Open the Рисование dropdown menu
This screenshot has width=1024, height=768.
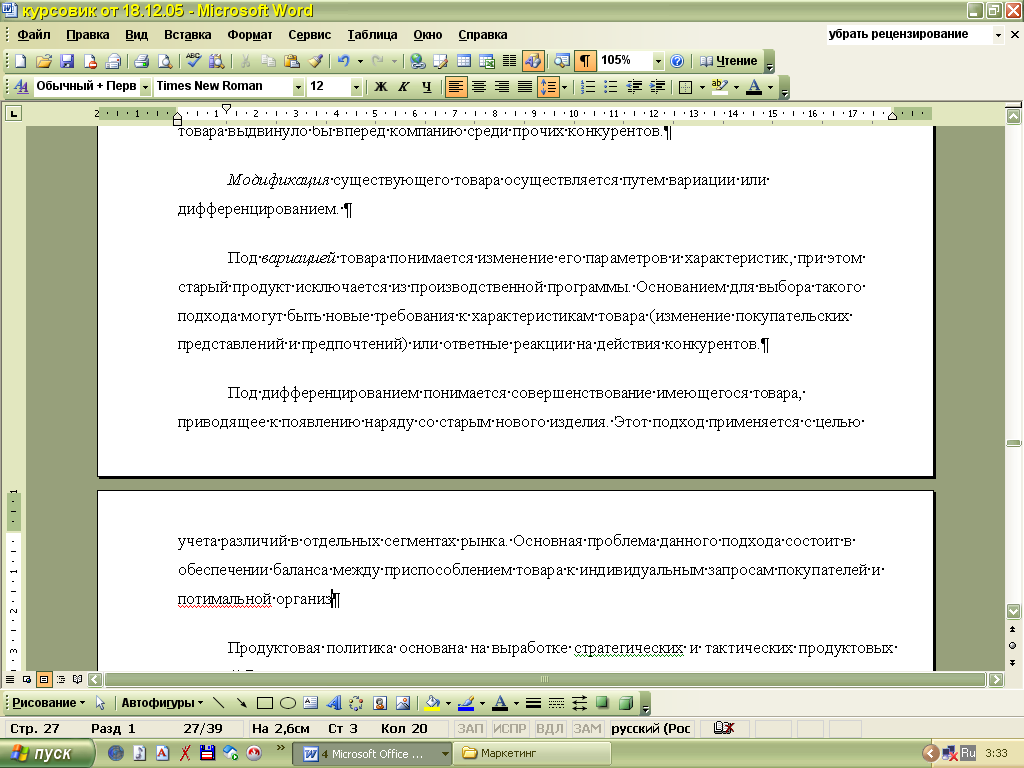(49, 703)
